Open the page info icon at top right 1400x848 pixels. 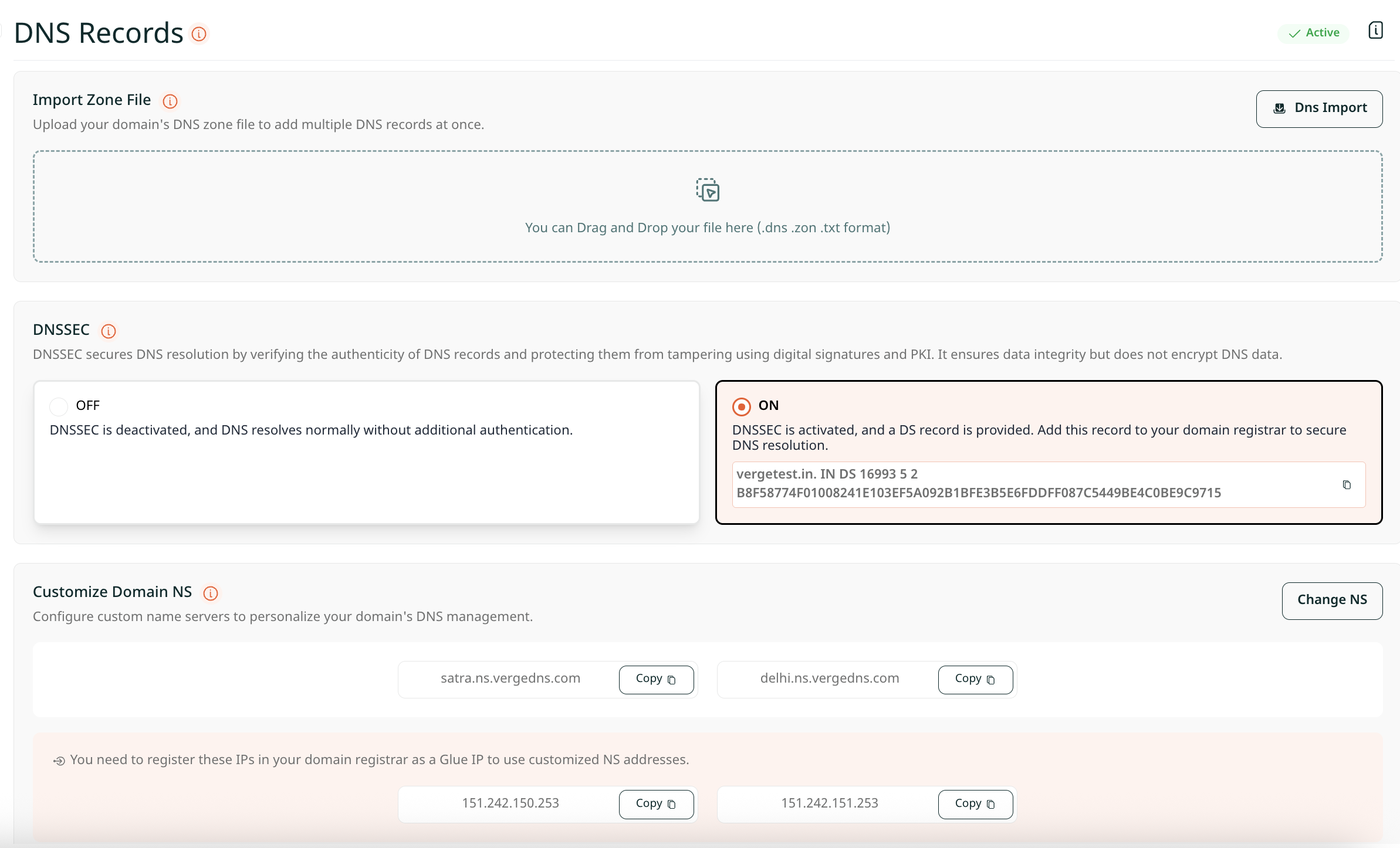tap(1375, 30)
